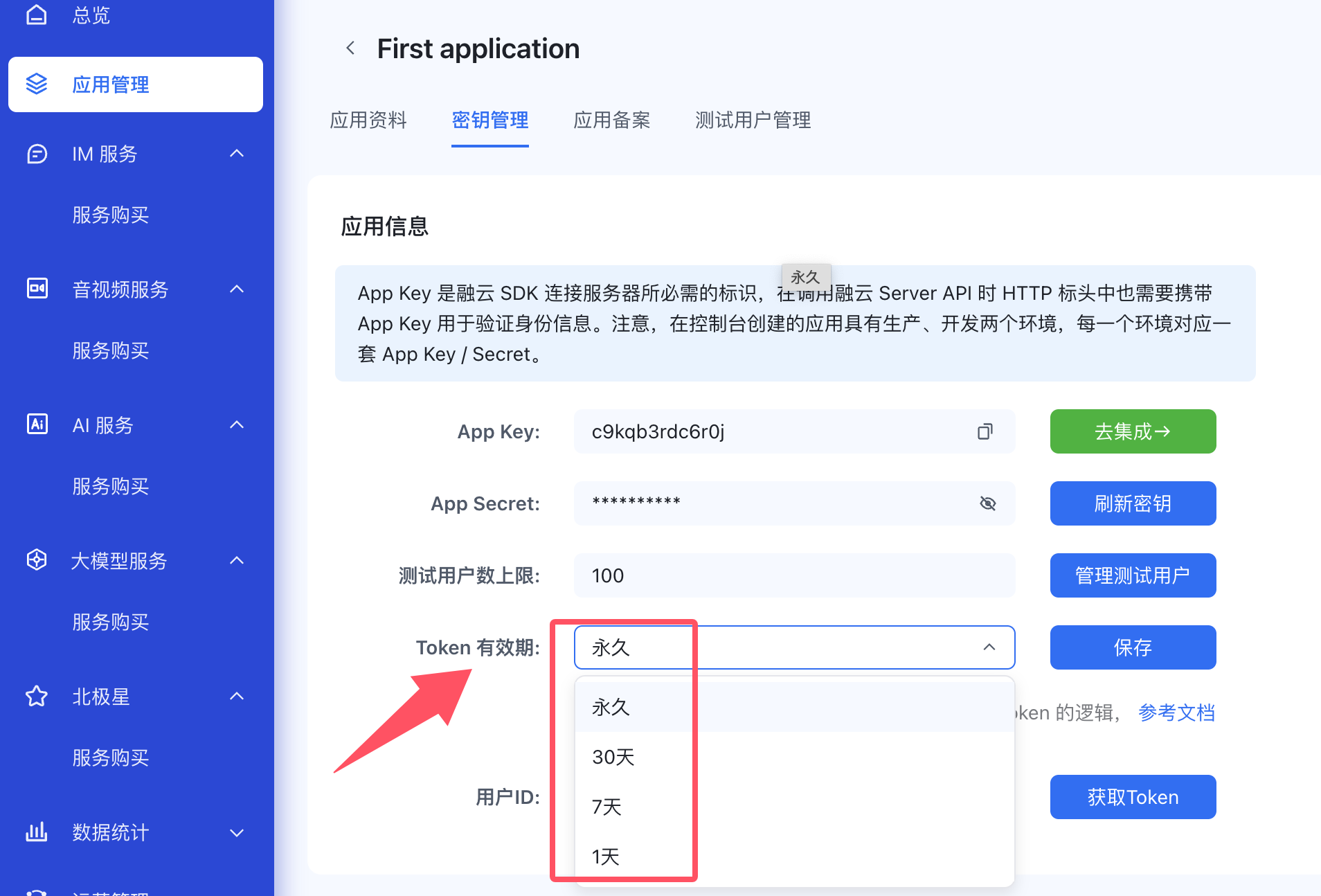Collapse the IM 服务 section
Viewport: 1321px width, 896px height.
point(237,153)
